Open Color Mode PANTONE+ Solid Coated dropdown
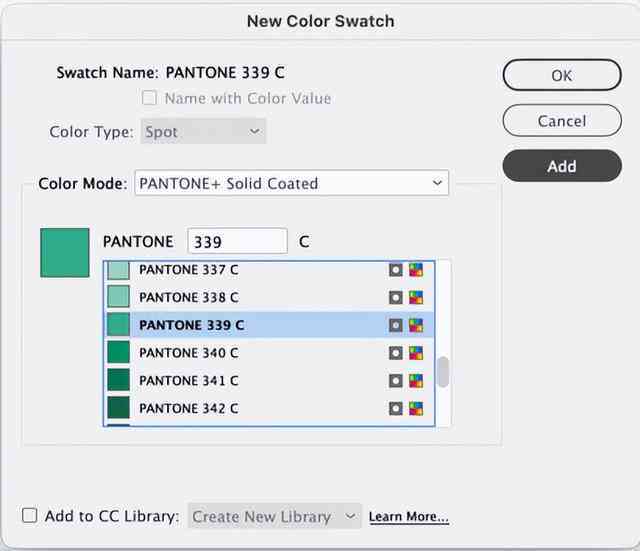The image size is (640, 551). [291, 183]
